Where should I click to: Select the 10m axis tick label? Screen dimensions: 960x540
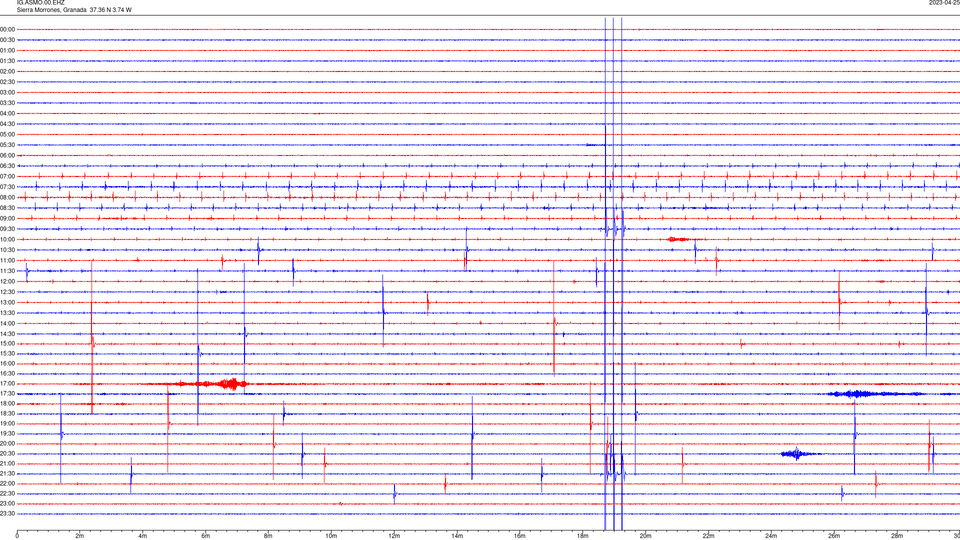(x=331, y=536)
